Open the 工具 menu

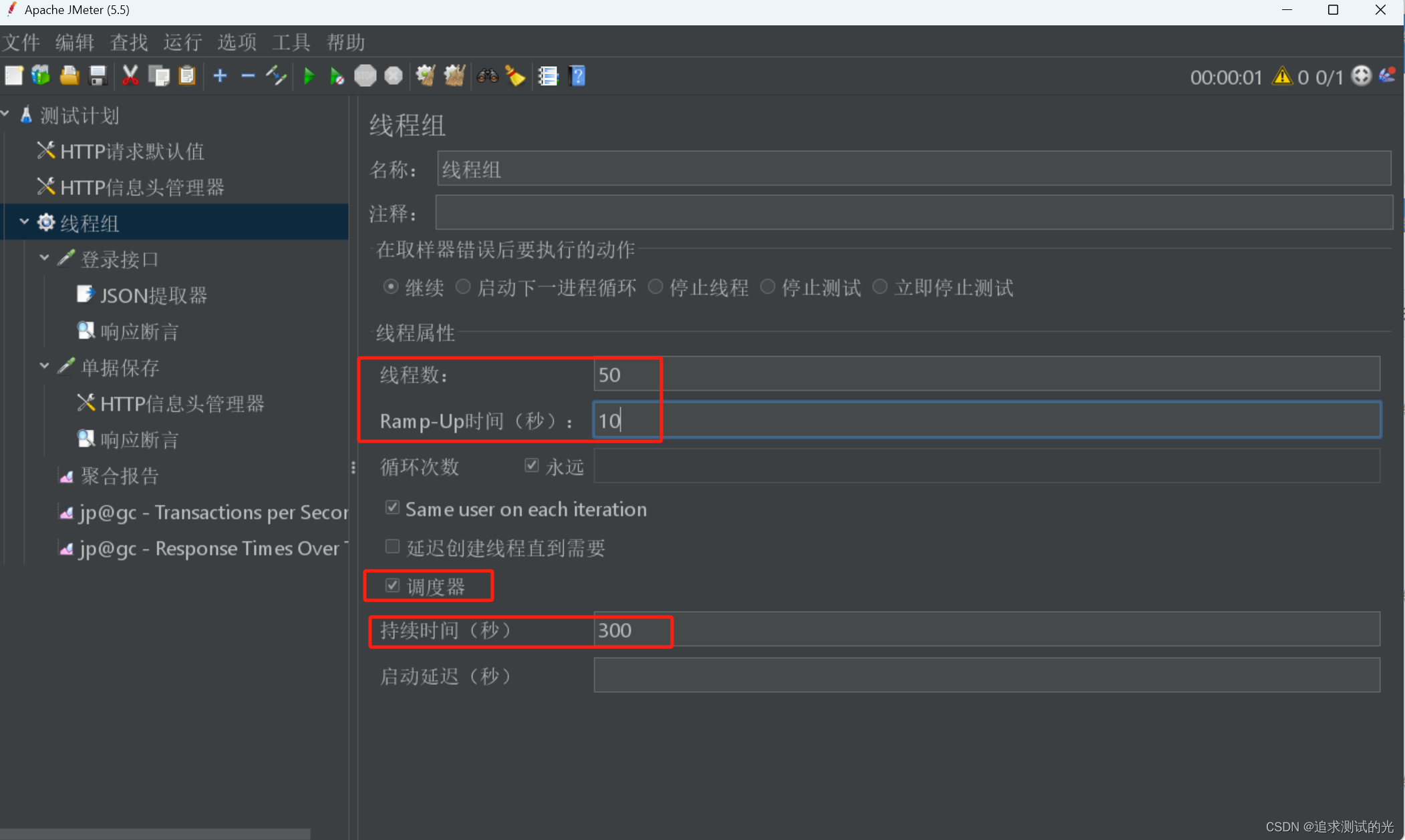[291, 43]
